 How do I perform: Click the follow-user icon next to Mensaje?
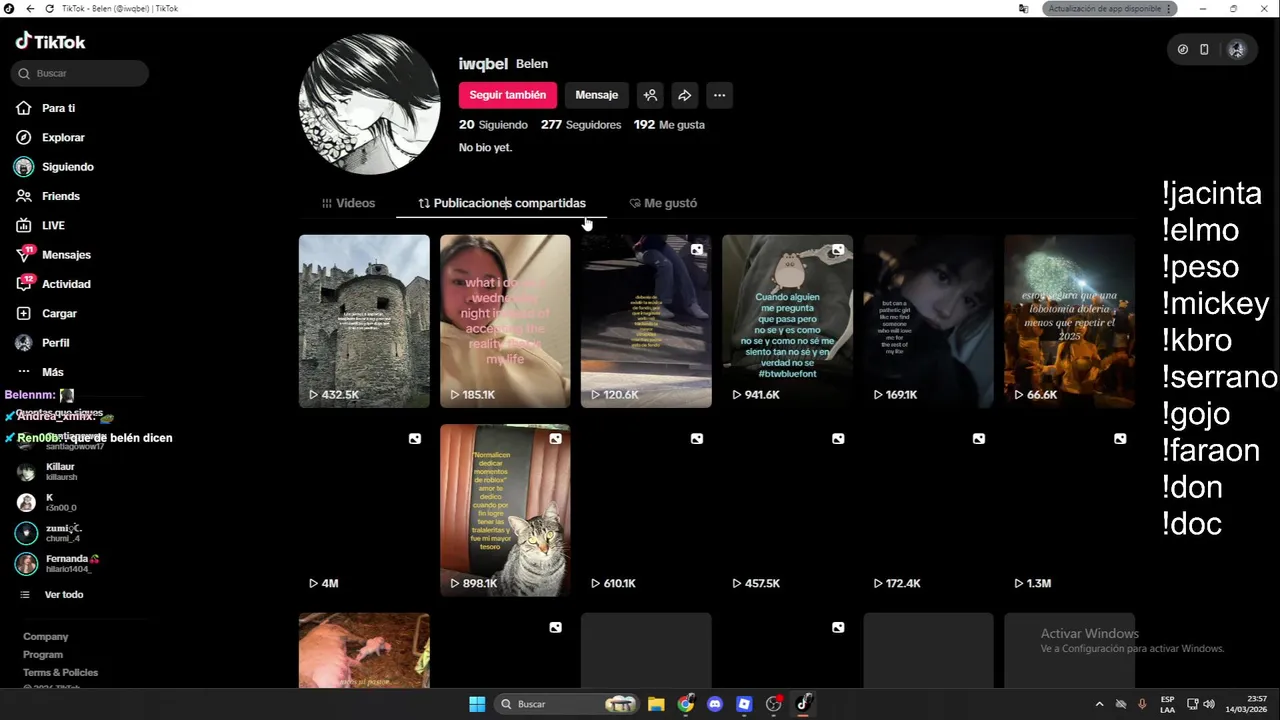coord(650,95)
